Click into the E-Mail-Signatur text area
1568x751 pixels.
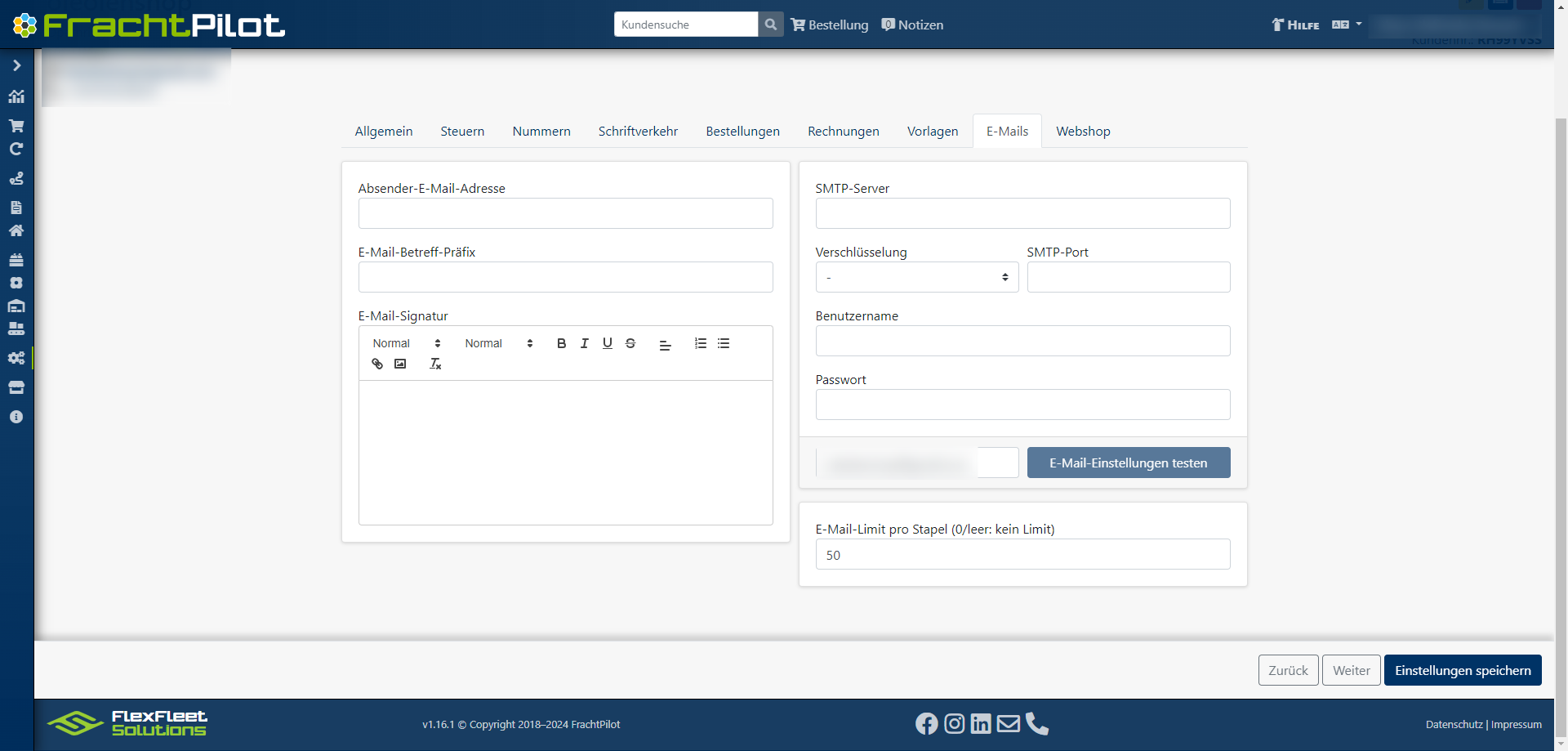click(565, 453)
